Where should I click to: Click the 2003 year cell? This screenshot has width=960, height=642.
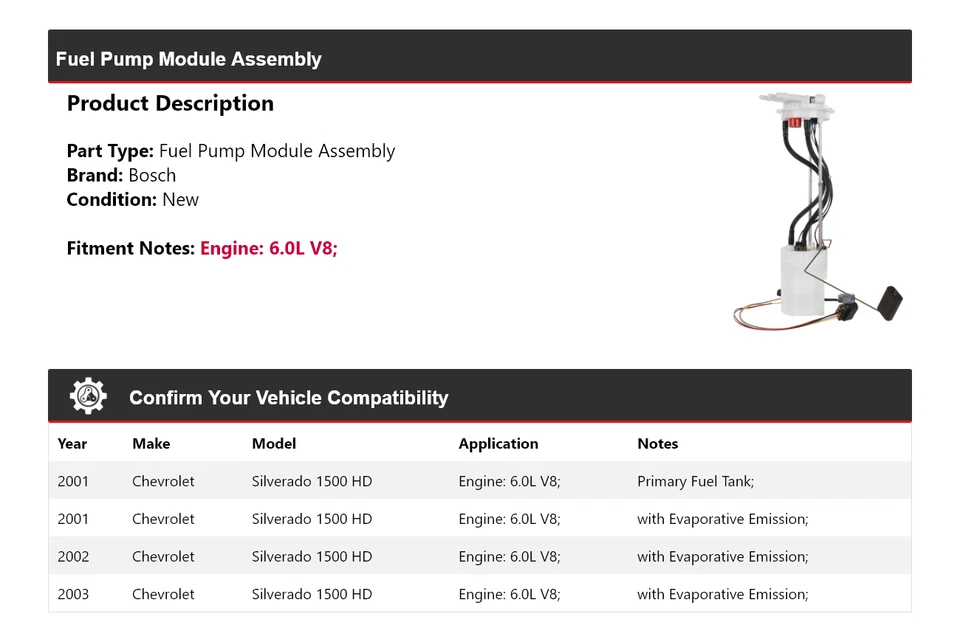[73, 595]
